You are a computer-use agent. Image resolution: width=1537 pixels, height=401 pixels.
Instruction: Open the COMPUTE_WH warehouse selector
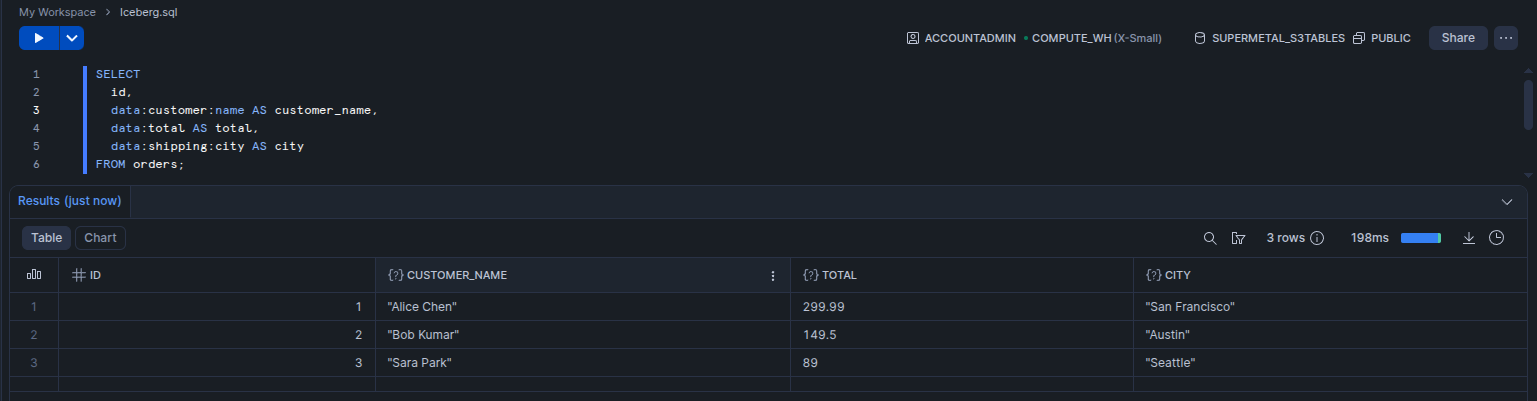coord(1096,38)
